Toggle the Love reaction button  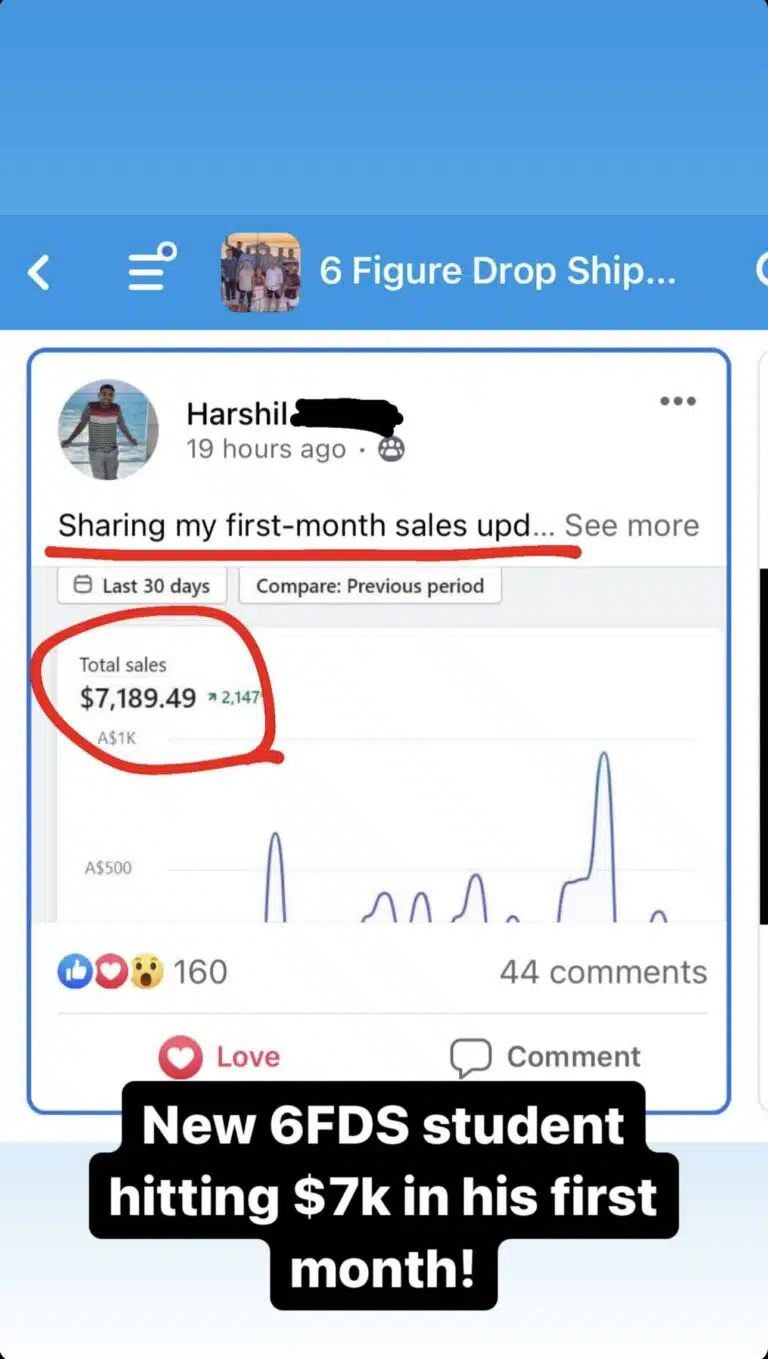click(x=219, y=1057)
